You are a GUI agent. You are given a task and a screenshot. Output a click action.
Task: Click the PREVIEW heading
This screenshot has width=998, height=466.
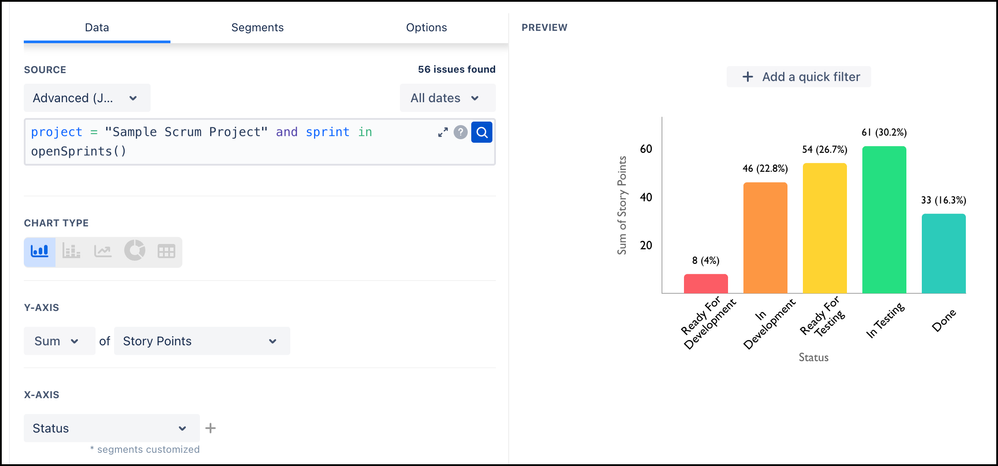545,28
